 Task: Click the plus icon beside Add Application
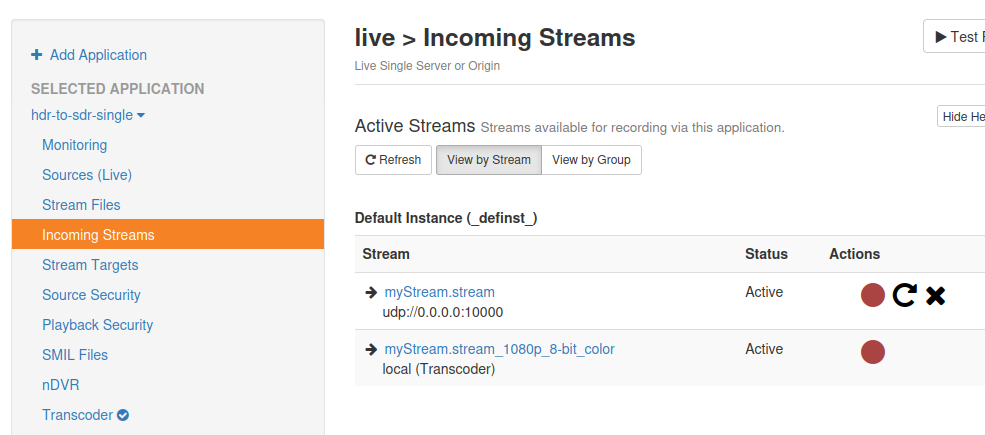[x=37, y=55]
